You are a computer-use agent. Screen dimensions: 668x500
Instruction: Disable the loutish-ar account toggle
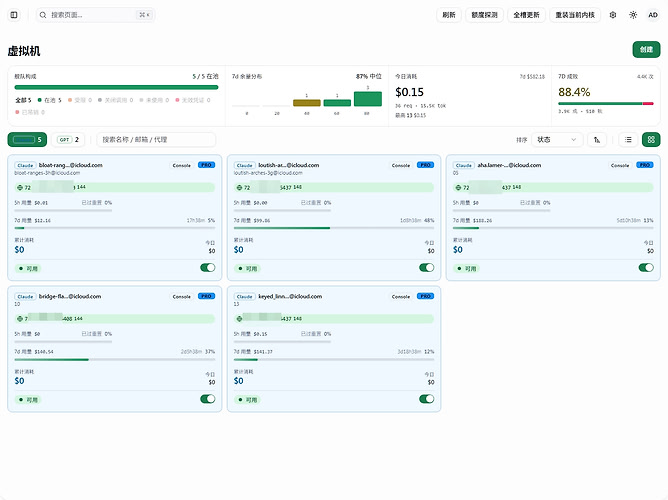click(x=426, y=267)
